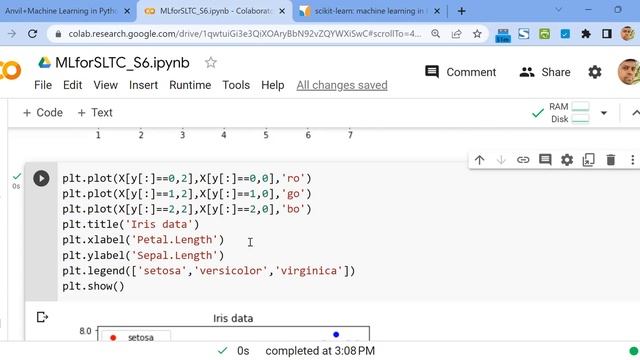This screenshot has width=640, height=360.
Task: Click the plt.legend code line
Action: coord(209,271)
